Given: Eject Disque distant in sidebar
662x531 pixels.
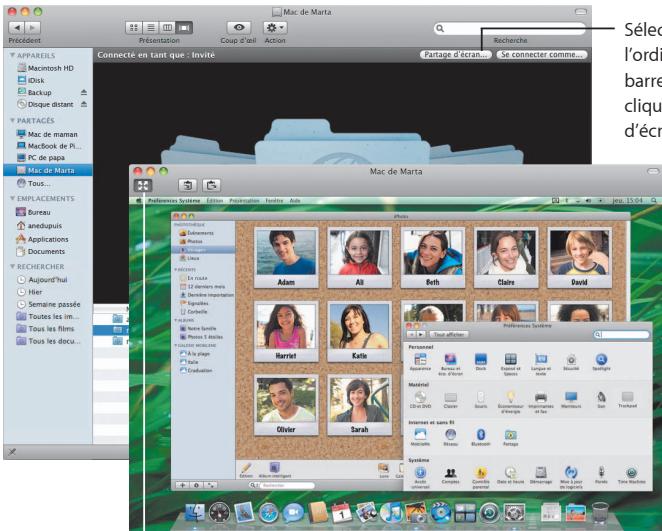Looking at the screenshot, I should coord(84,104).
